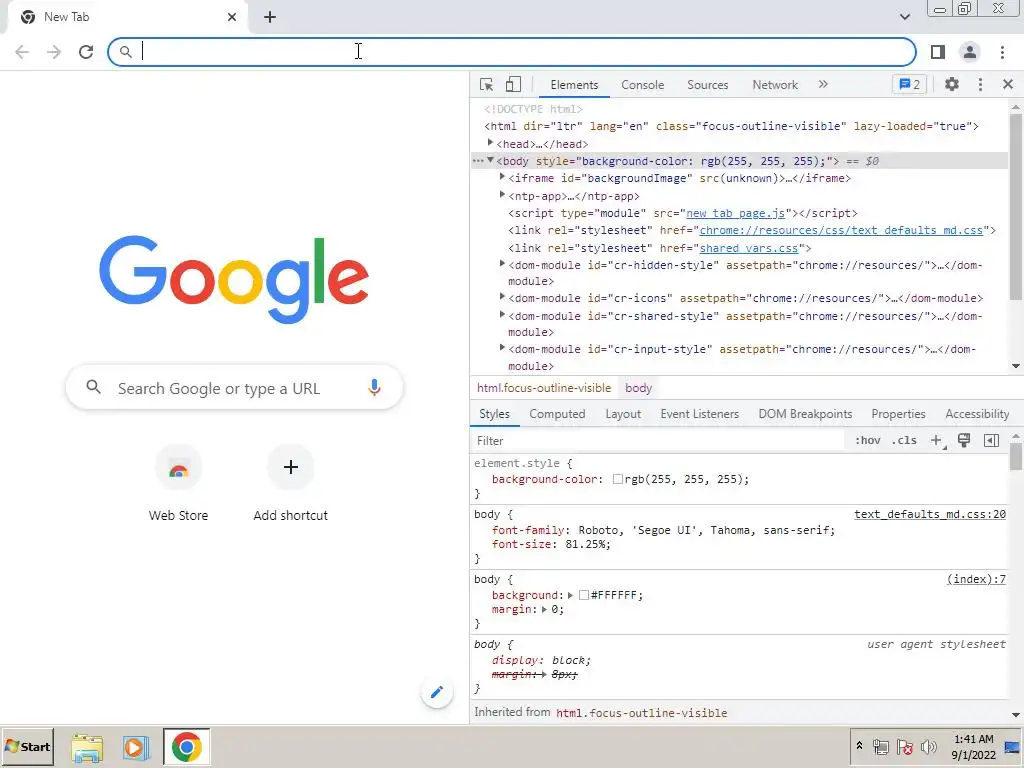Open the Windows Start menu

(x=27, y=746)
